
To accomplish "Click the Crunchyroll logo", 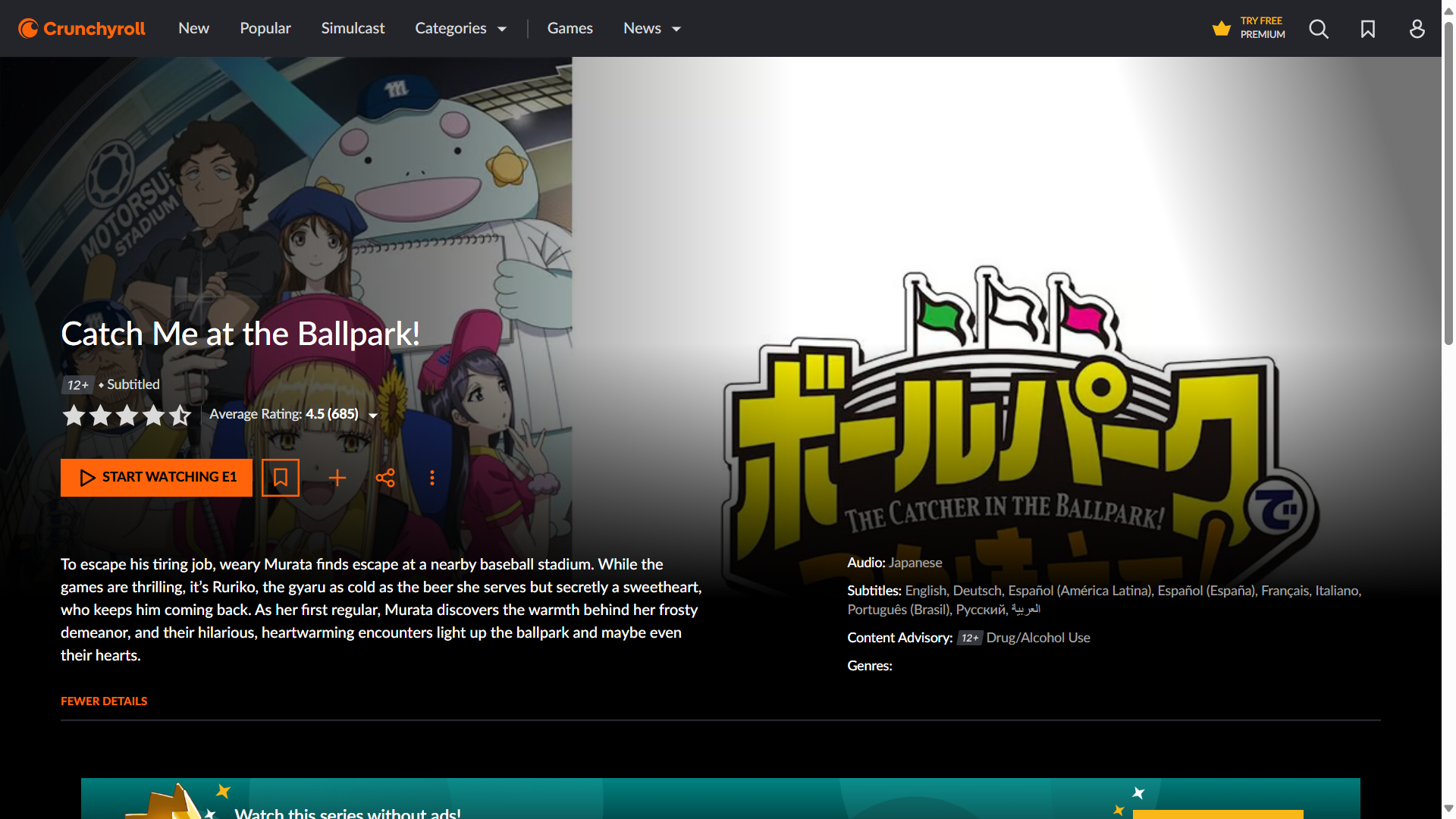I will pyautogui.click(x=82, y=29).
